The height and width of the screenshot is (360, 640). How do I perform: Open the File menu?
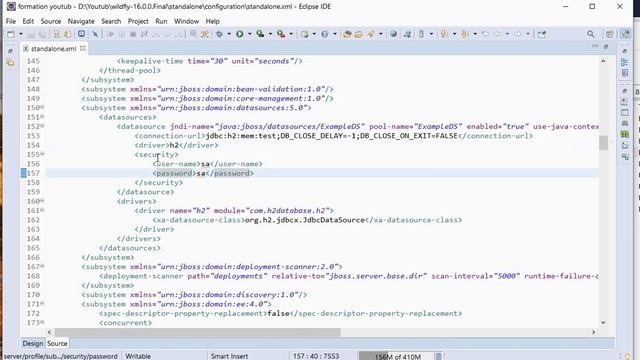pos(11,21)
